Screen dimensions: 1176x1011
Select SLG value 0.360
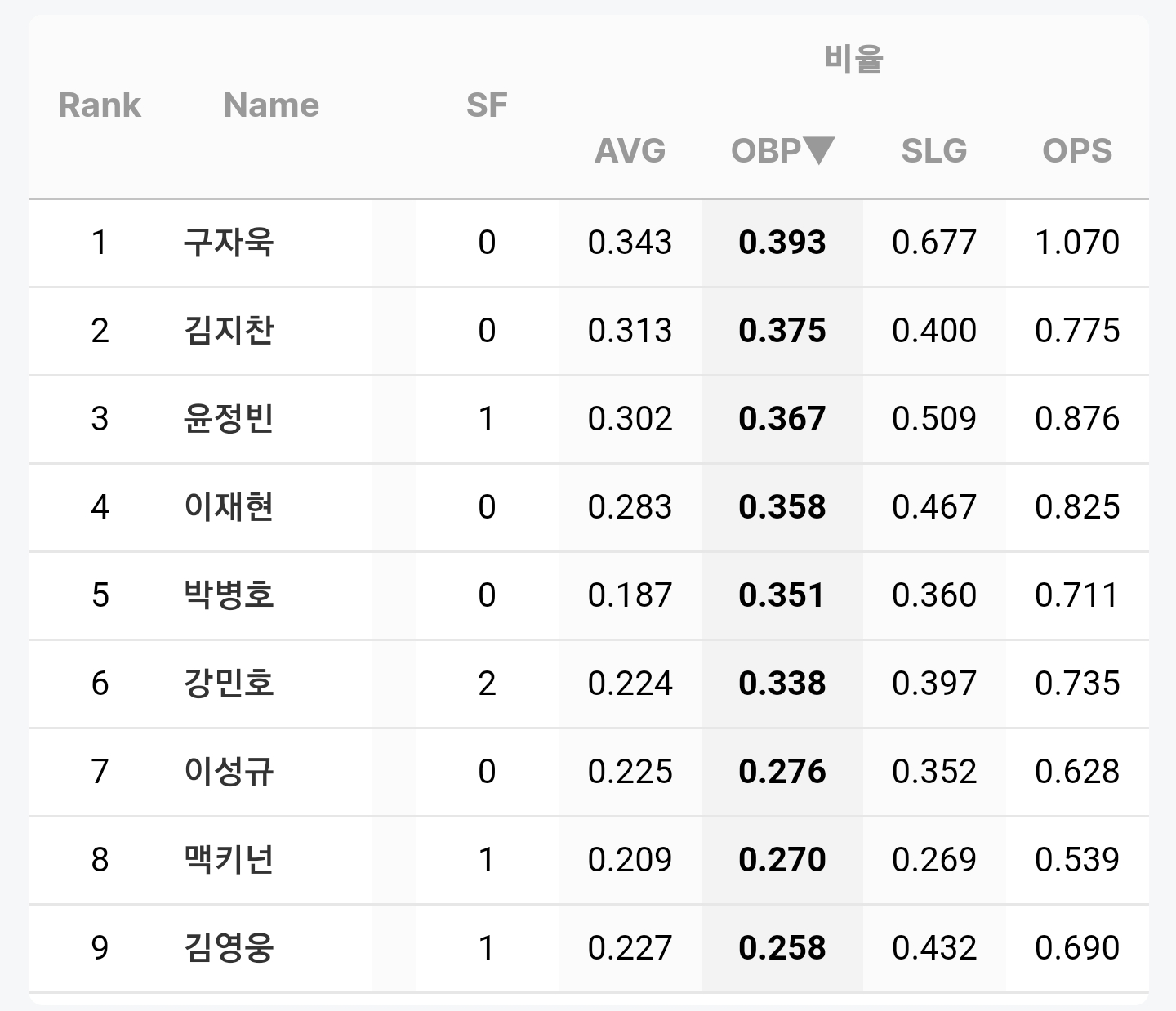pos(934,595)
